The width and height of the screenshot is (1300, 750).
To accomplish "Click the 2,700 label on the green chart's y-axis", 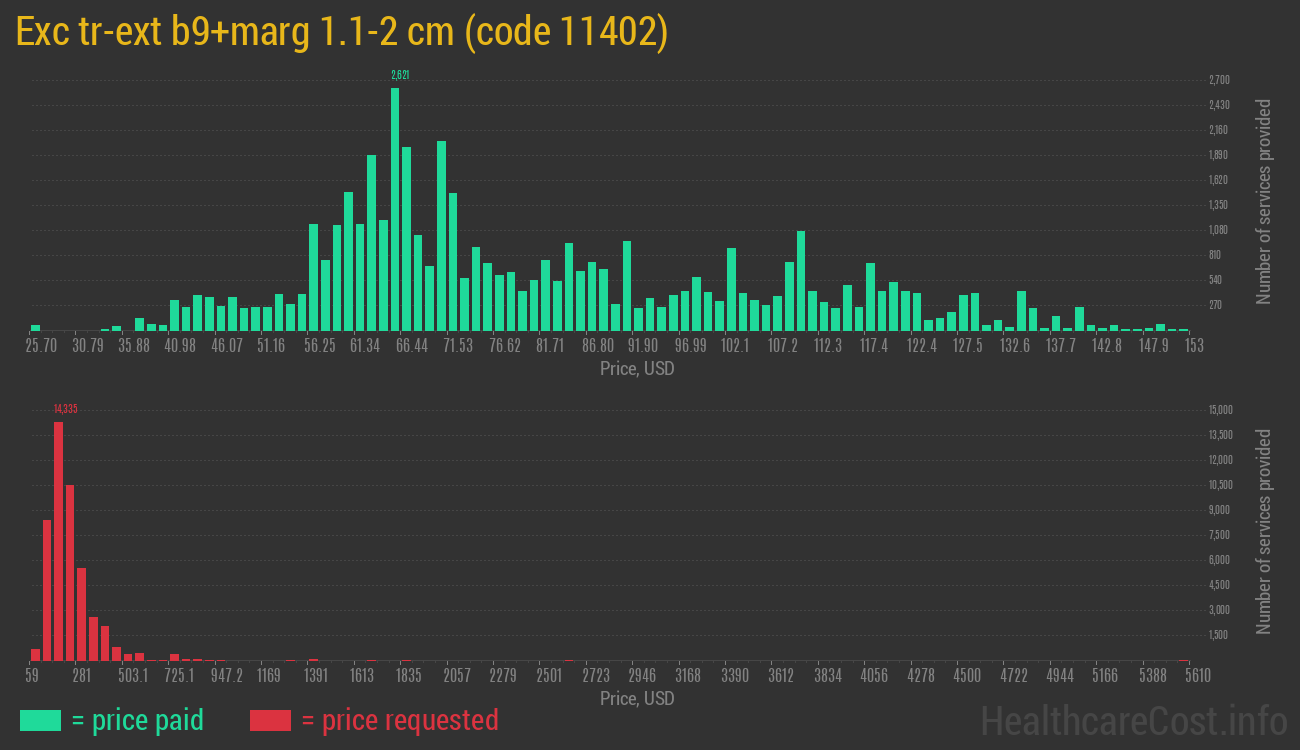I will click(x=1219, y=80).
